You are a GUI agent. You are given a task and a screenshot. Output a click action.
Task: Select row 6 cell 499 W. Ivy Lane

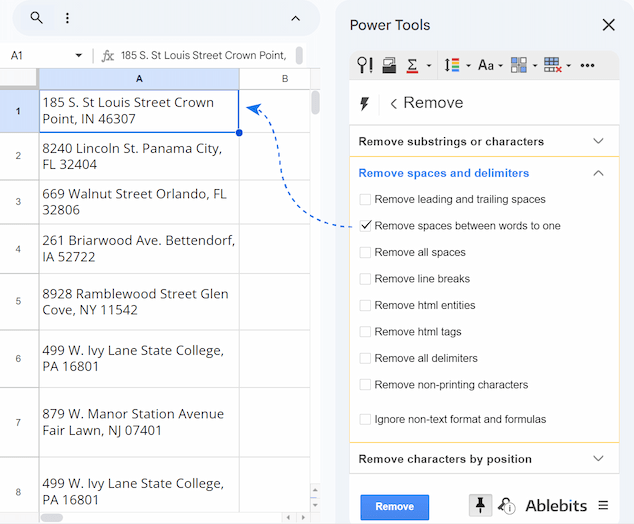pyautogui.click(x=139, y=359)
